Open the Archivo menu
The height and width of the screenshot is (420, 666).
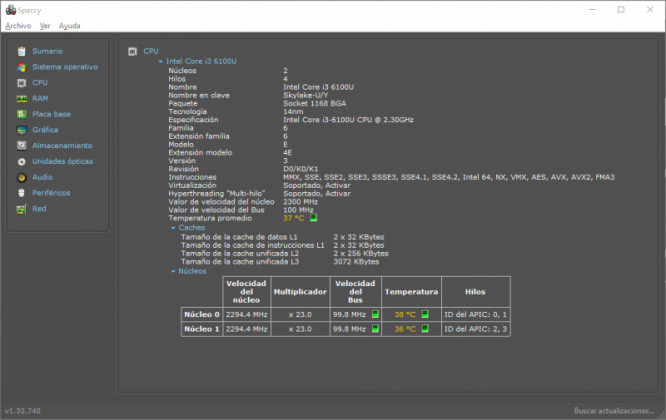(x=18, y=26)
